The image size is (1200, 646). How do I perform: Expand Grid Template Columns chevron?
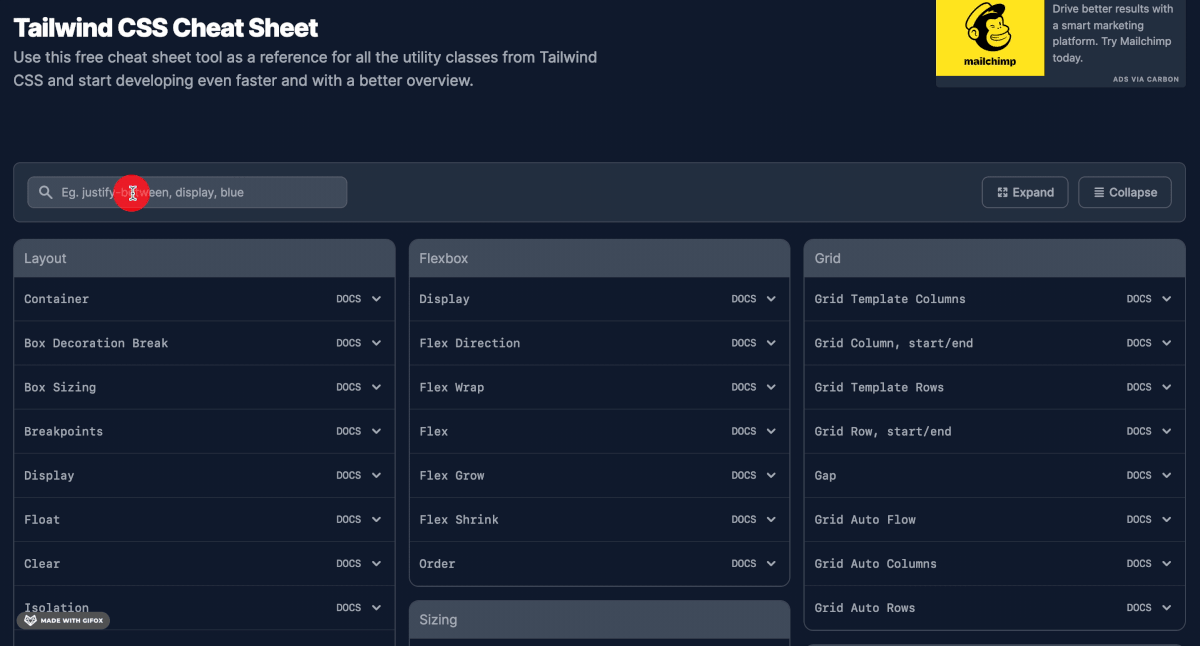tap(1166, 299)
